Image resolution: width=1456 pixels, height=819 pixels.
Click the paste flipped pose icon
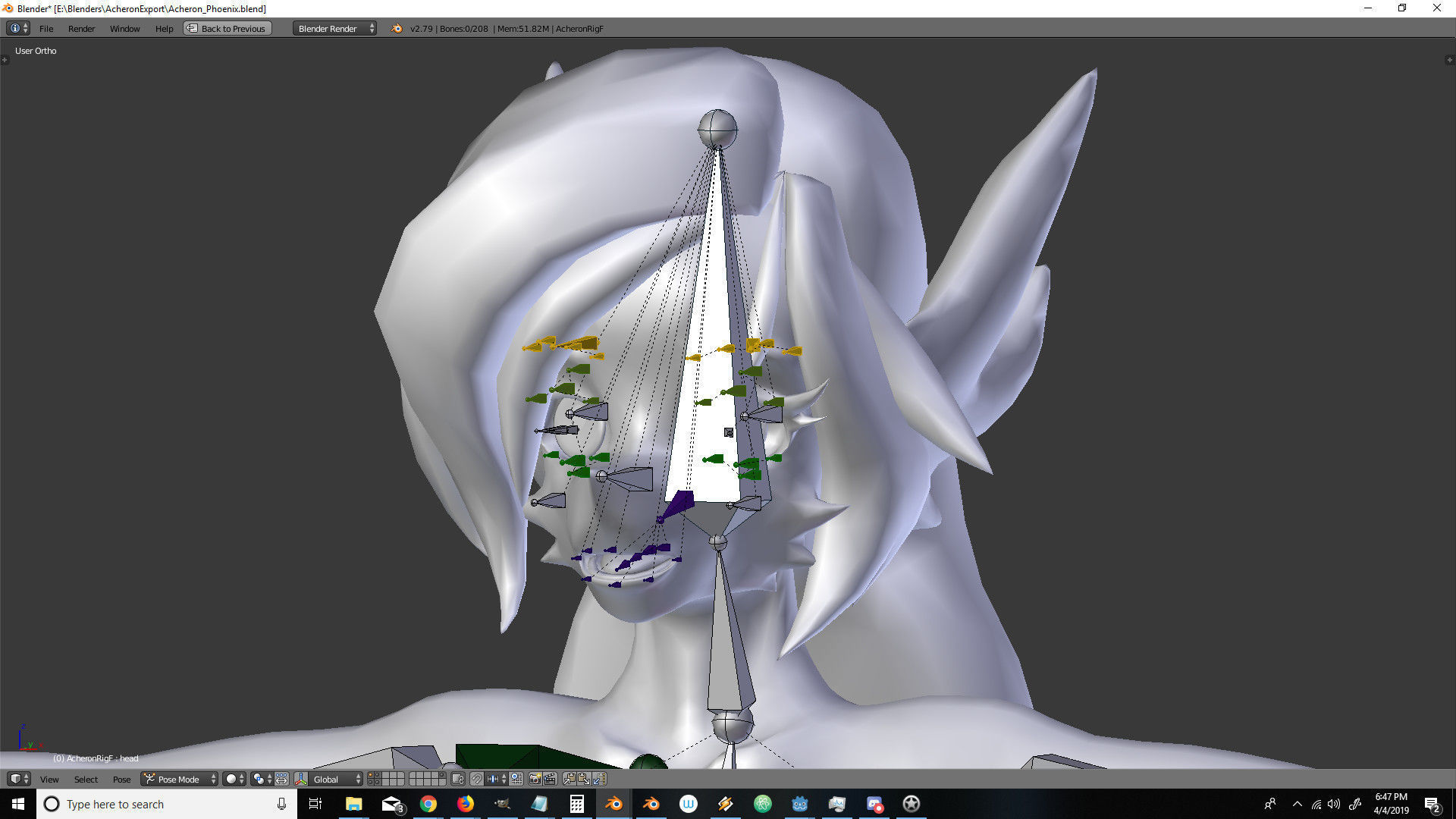tap(600, 779)
